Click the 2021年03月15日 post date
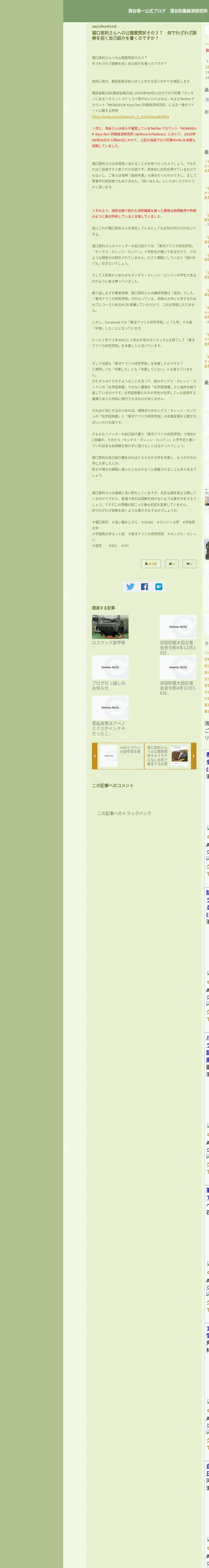This screenshot has width=209, height=1568. [x=104, y=27]
